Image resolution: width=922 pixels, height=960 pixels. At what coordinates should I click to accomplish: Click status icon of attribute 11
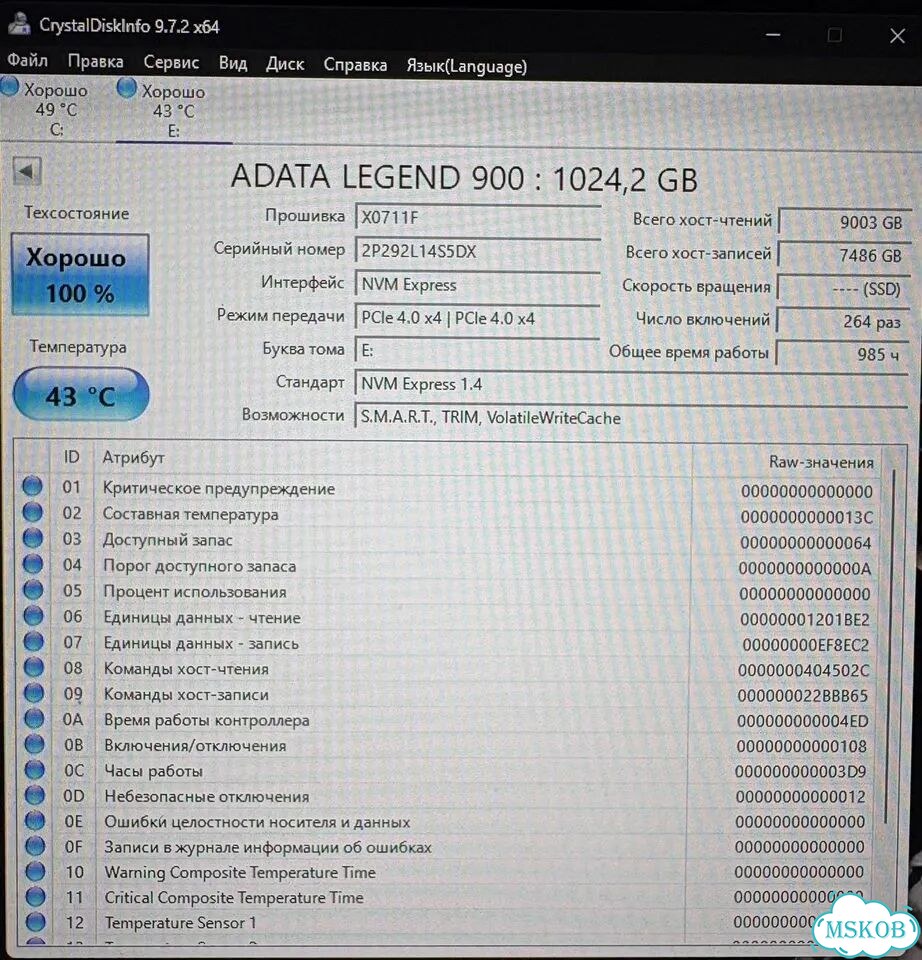pyautogui.click(x=36, y=896)
